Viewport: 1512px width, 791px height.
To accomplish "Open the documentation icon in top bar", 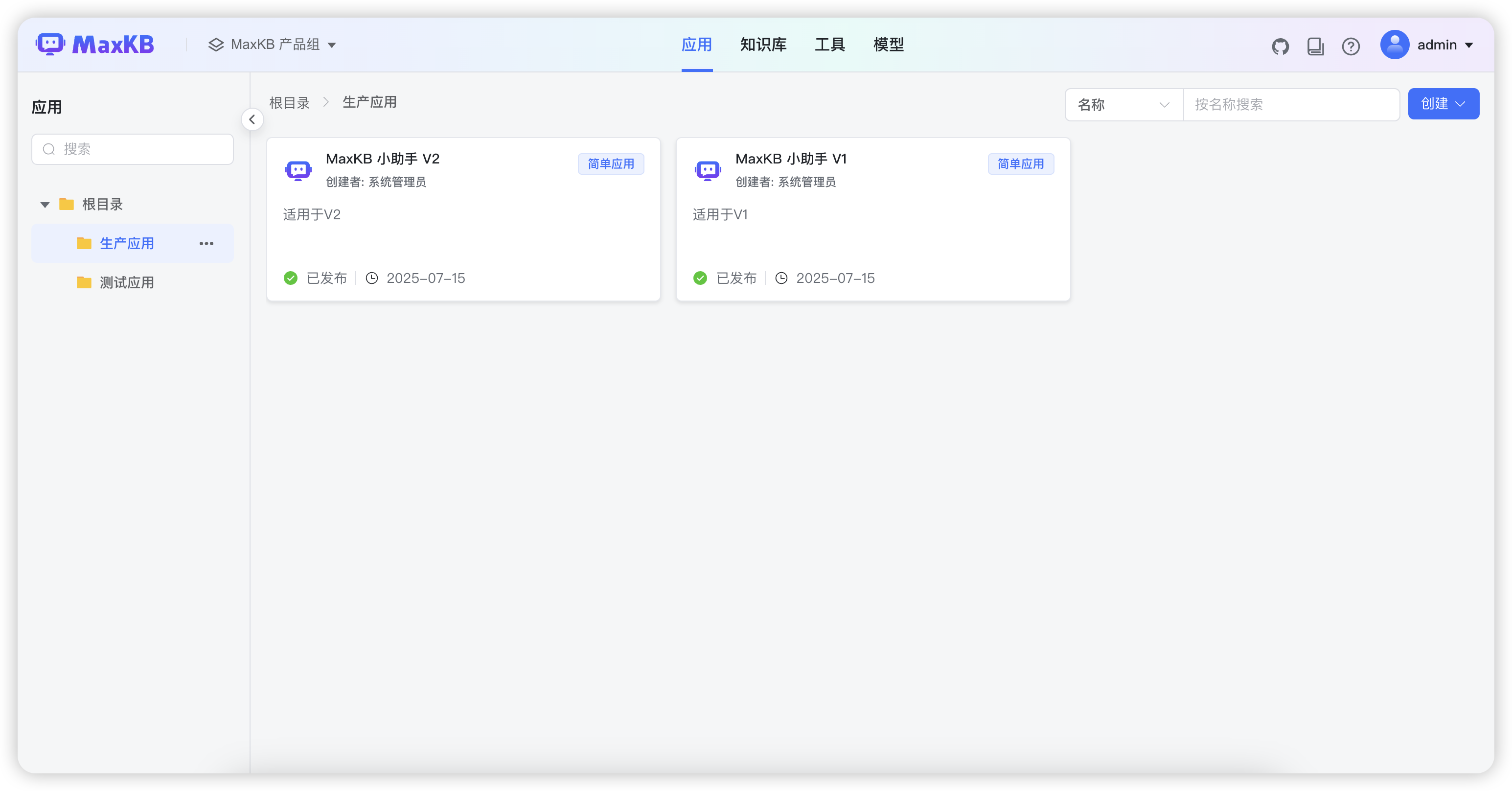I will click(1315, 46).
